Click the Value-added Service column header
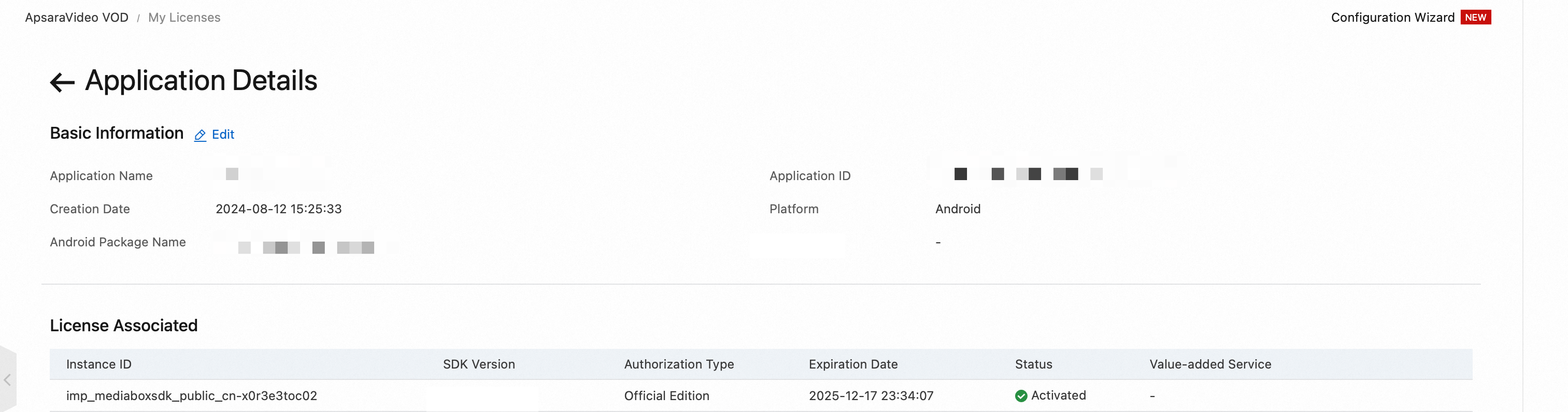The image size is (1568, 412). (x=1209, y=364)
